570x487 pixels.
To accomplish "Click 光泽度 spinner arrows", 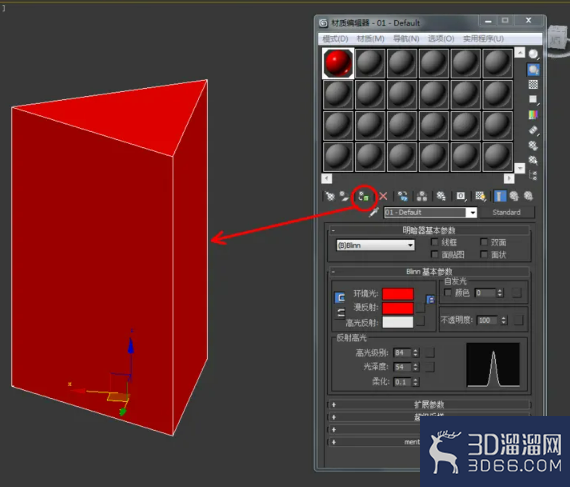I will (x=416, y=367).
